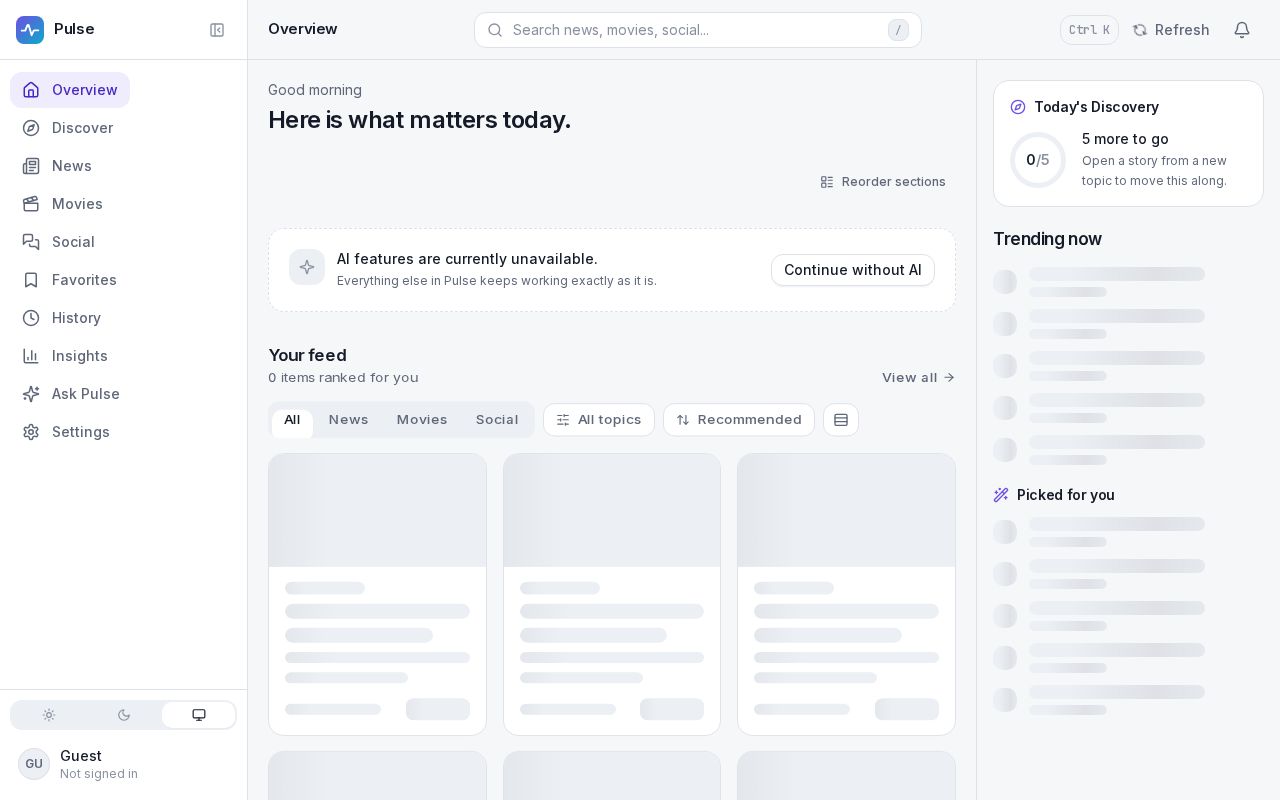Open the notifications bell
1280x800 pixels.
point(1242,30)
